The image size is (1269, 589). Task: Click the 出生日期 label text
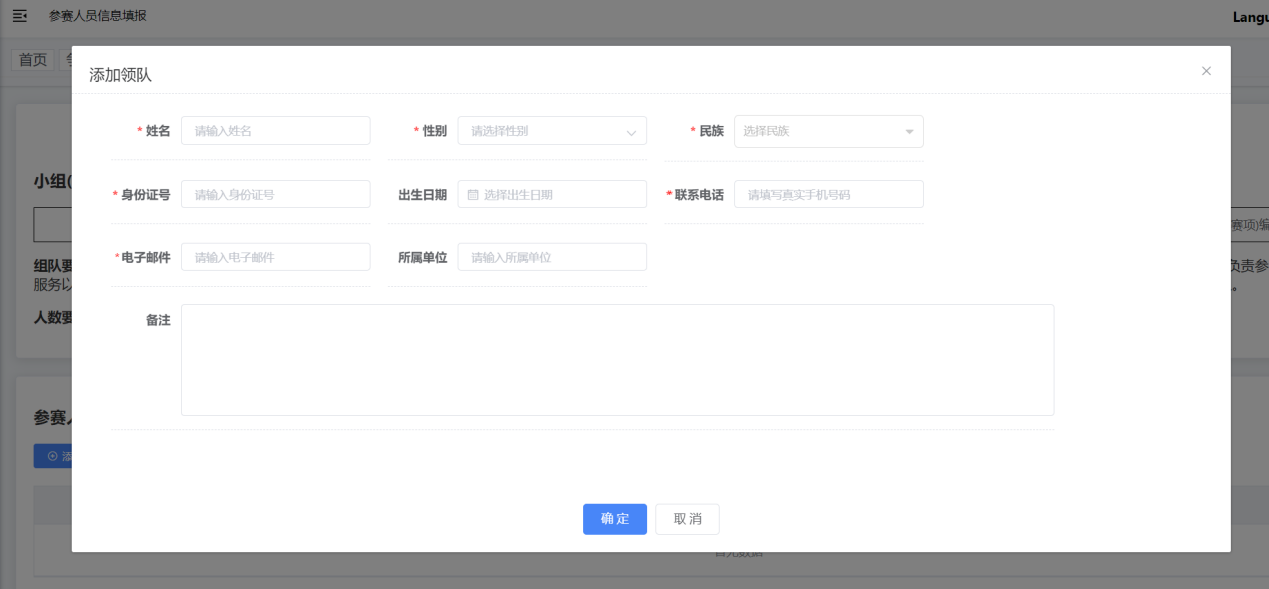[422, 195]
